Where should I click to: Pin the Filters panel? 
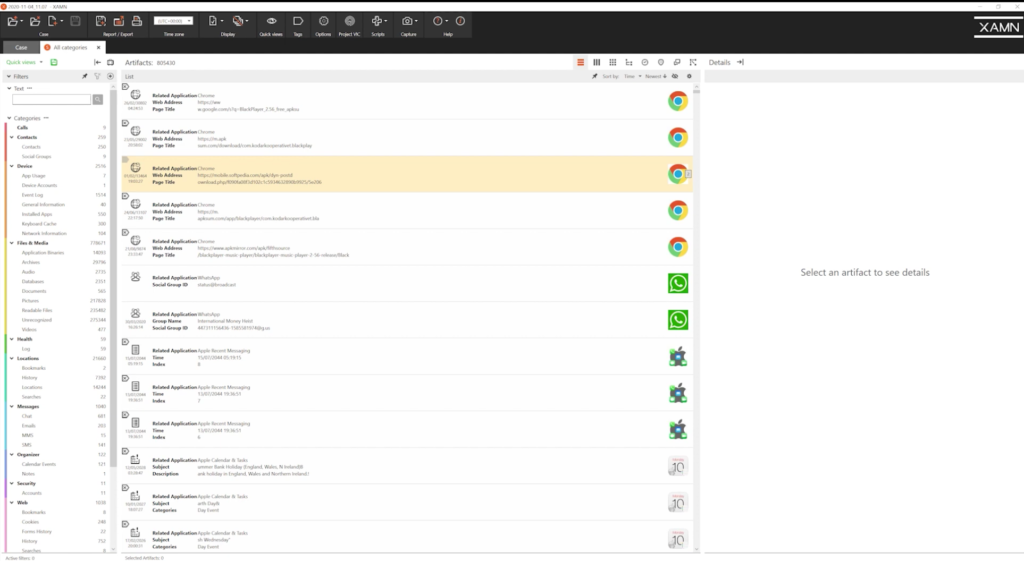84,76
